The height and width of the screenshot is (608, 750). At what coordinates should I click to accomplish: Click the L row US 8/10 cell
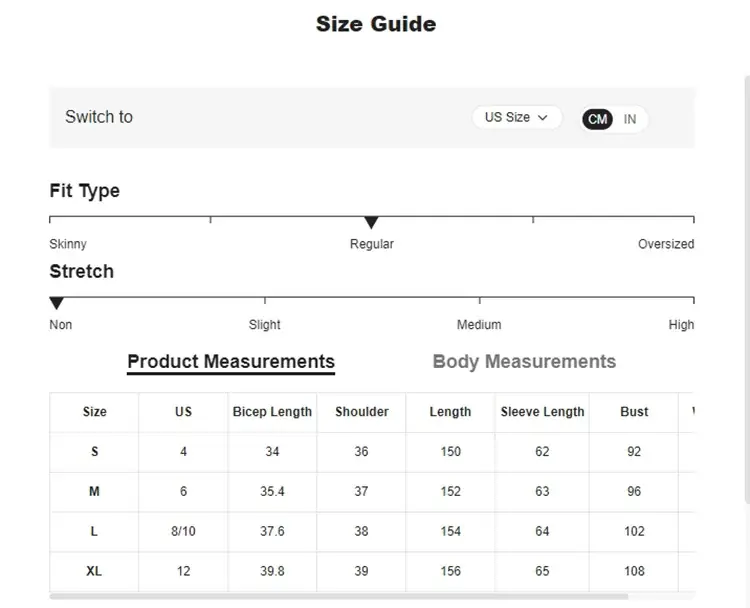click(183, 532)
